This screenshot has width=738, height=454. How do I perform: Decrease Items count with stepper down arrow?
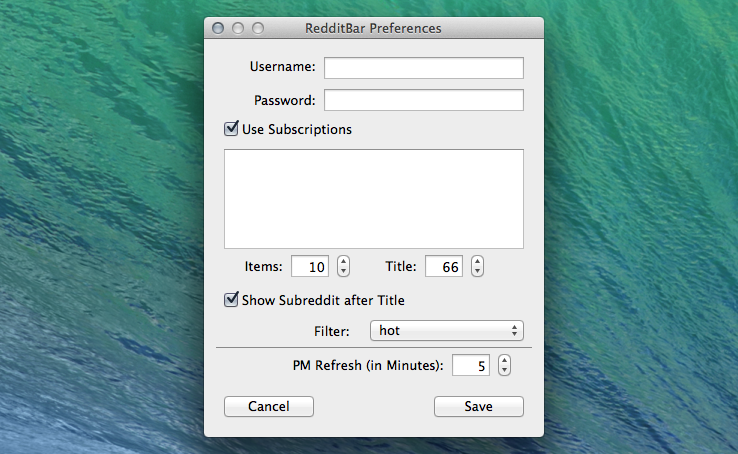tap(344, 271)
